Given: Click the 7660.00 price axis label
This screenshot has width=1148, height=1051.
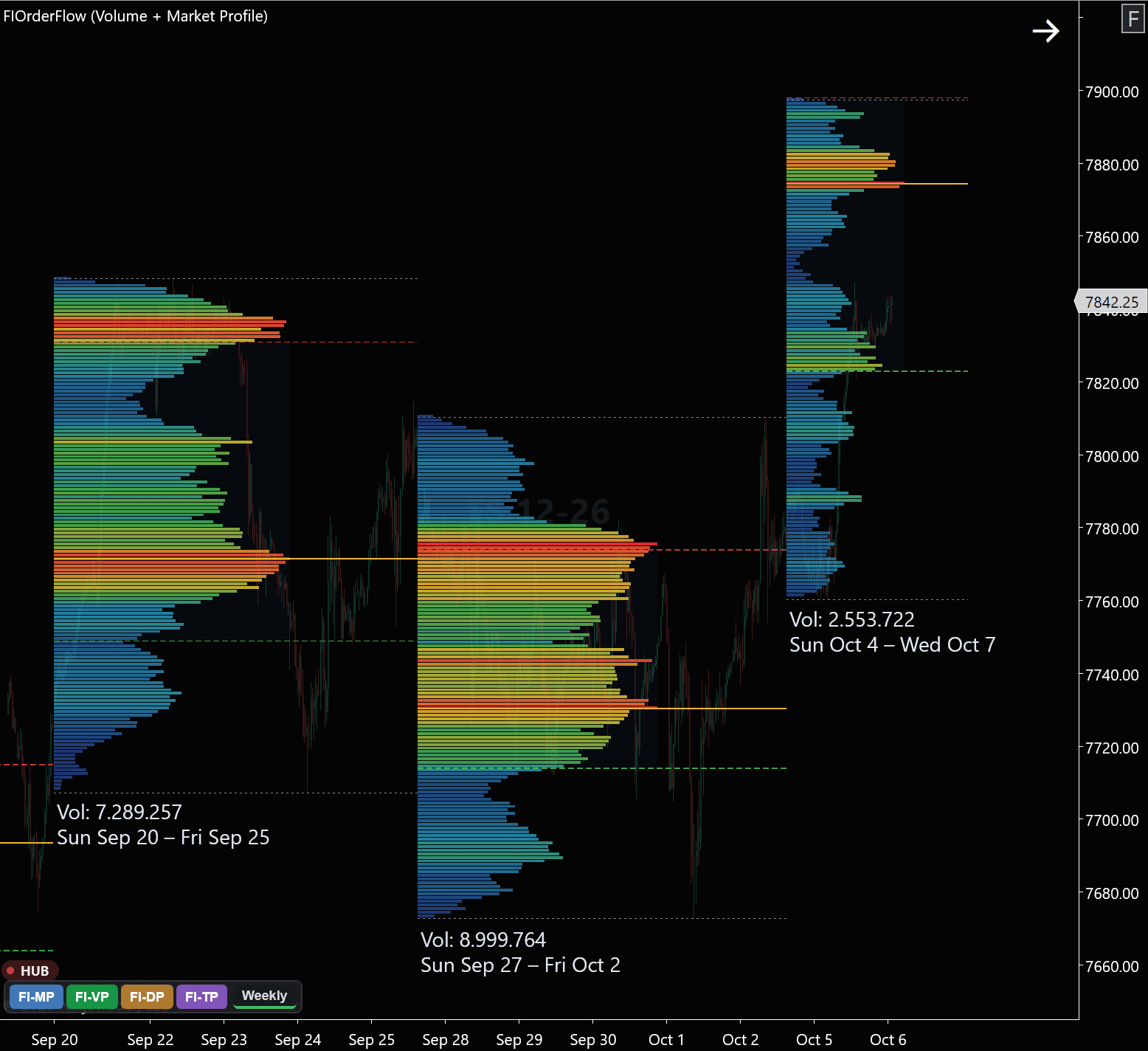Looking at the screenshot, I should (x=1112, y=966).
